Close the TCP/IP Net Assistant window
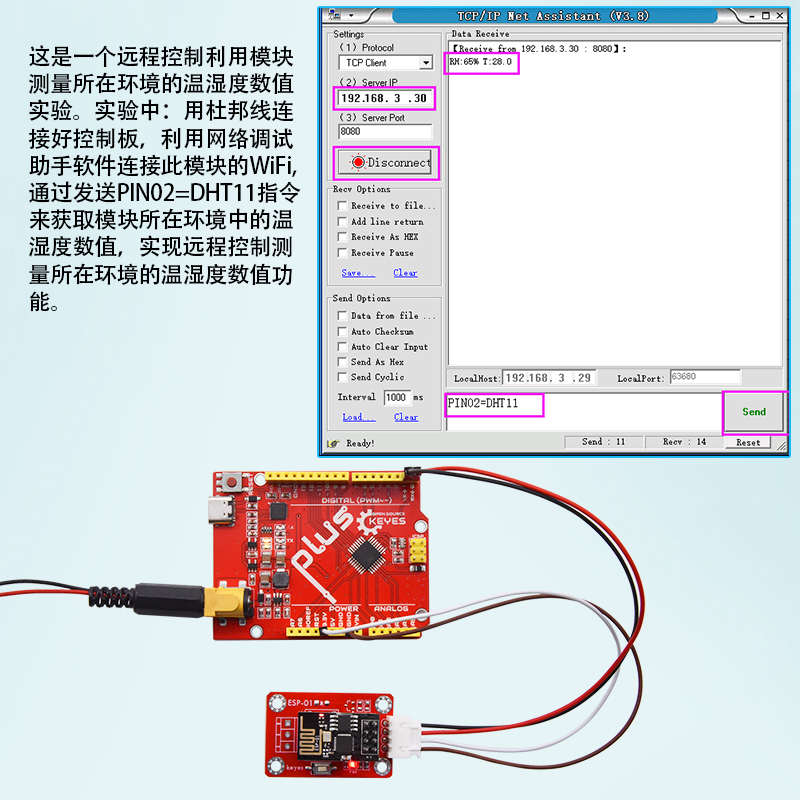 click(780, 16)
